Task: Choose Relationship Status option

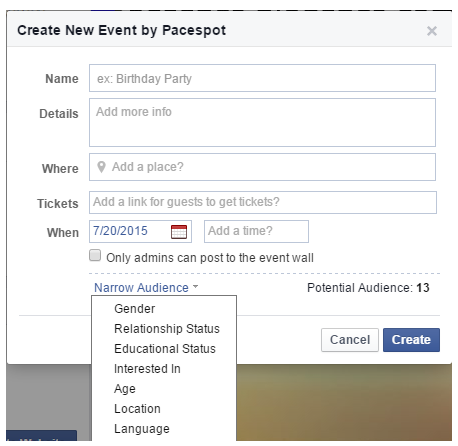Action: coord(167,329)
